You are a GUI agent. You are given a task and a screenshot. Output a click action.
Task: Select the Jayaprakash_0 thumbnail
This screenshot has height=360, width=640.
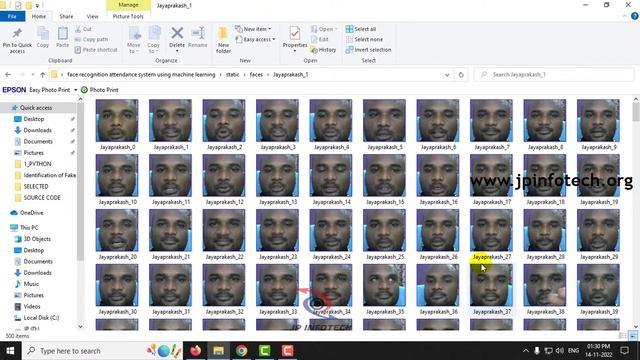(x=117, y=124)
